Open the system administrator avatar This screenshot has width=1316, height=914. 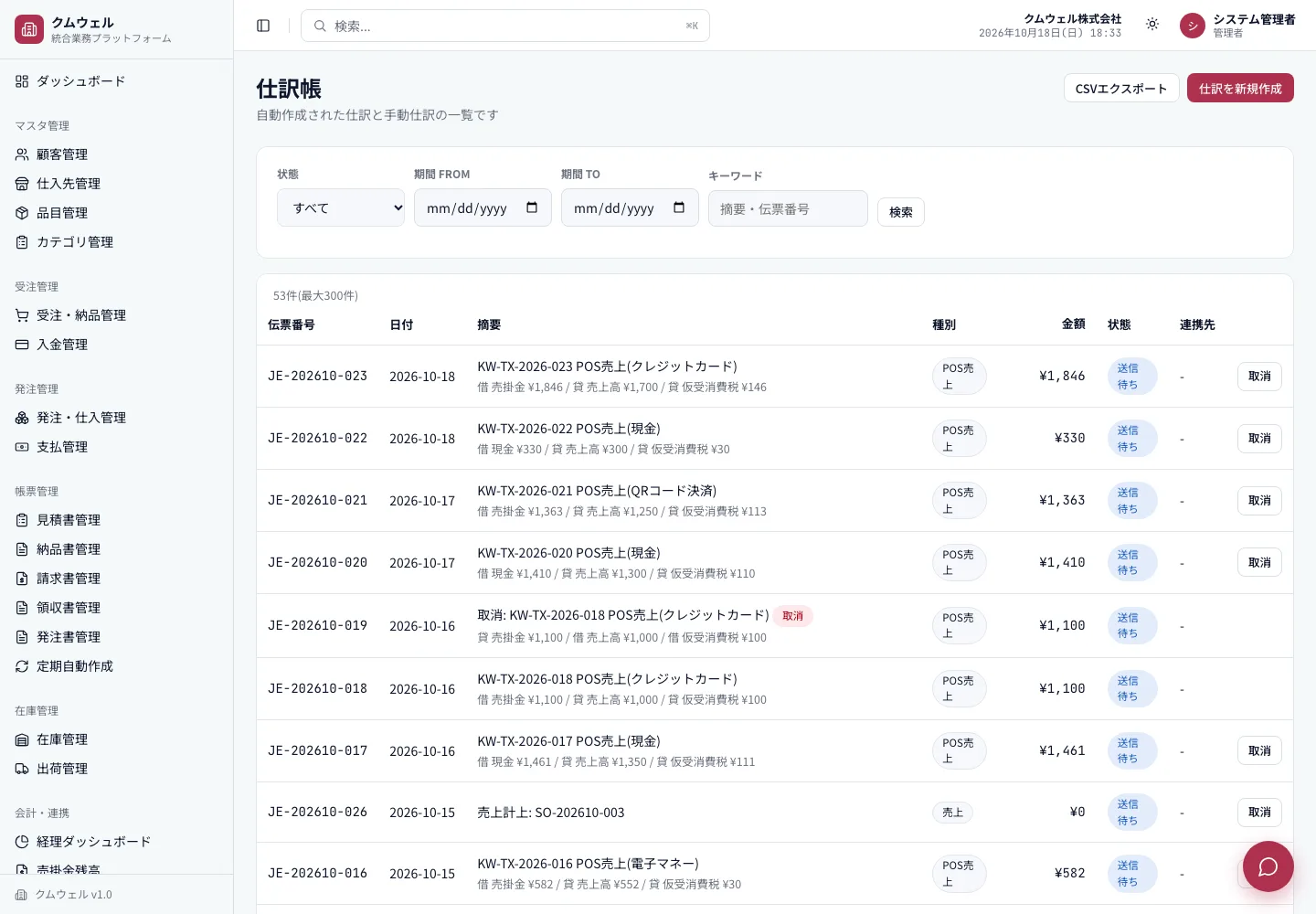[1193, 26]
